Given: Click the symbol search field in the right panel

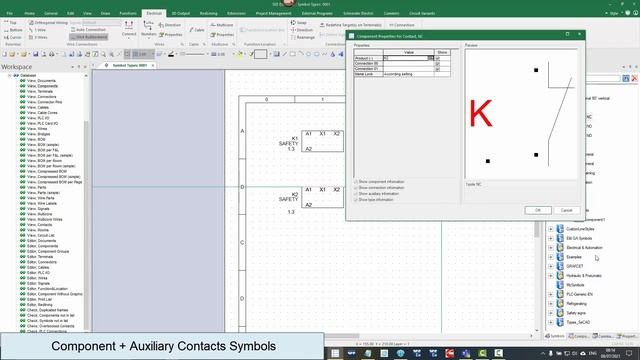Looking at the screenshot, I should pos(602,78).
